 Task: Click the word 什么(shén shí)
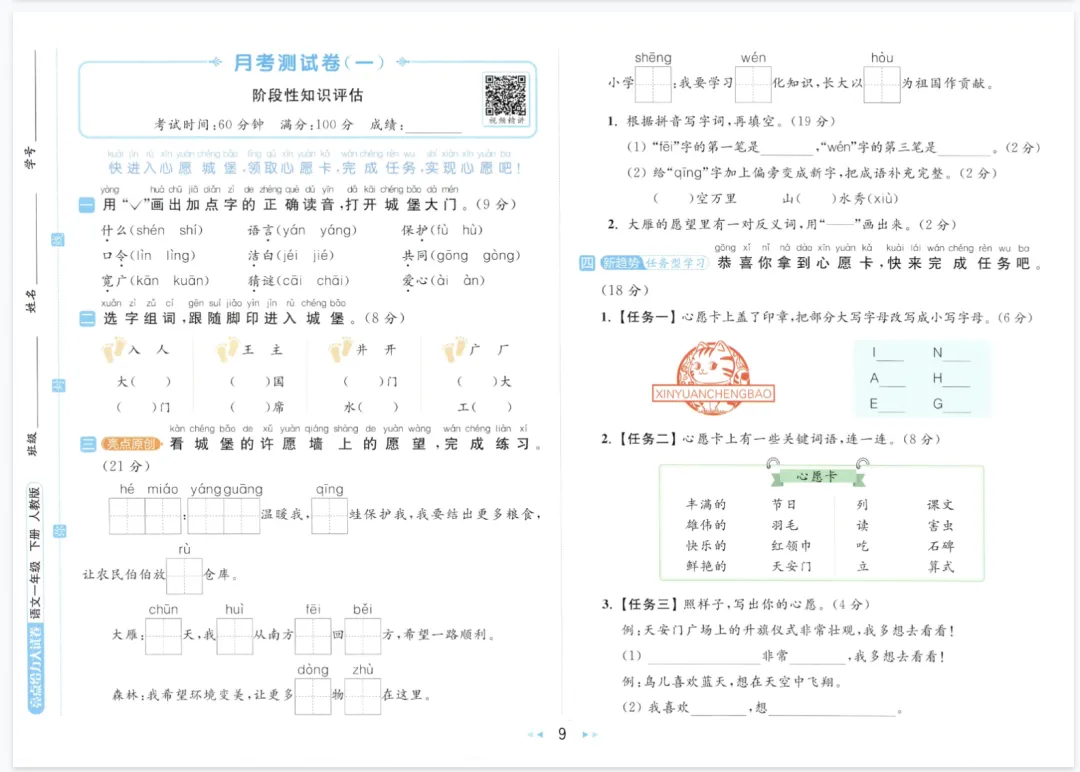click(152, 230)
